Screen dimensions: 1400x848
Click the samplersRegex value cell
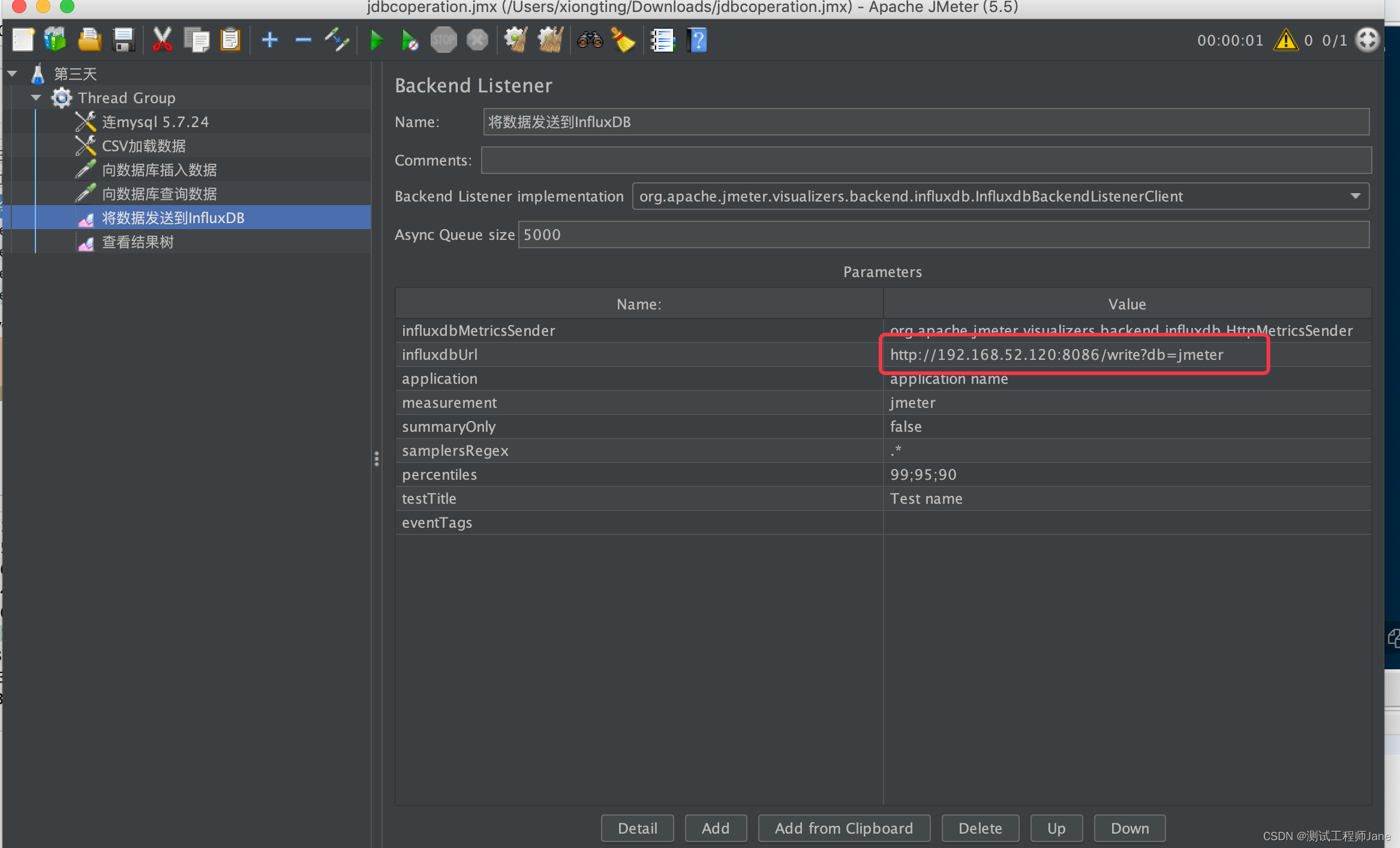pos(1127,450)
